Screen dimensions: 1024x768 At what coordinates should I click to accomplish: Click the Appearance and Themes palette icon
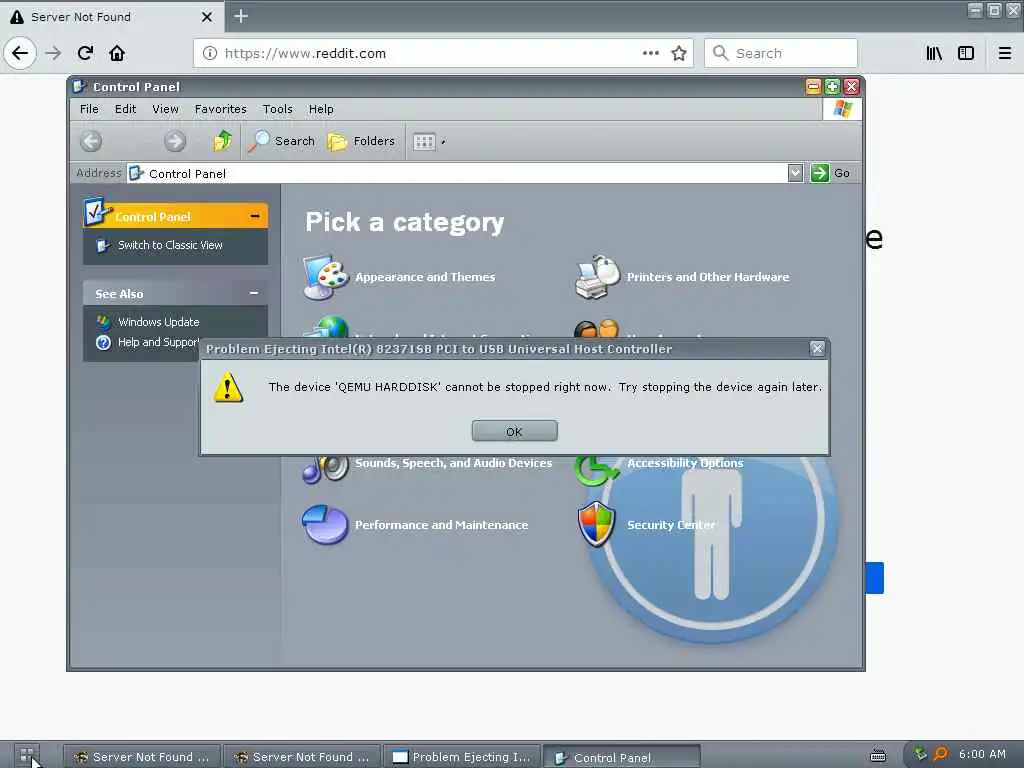(326, 277)
